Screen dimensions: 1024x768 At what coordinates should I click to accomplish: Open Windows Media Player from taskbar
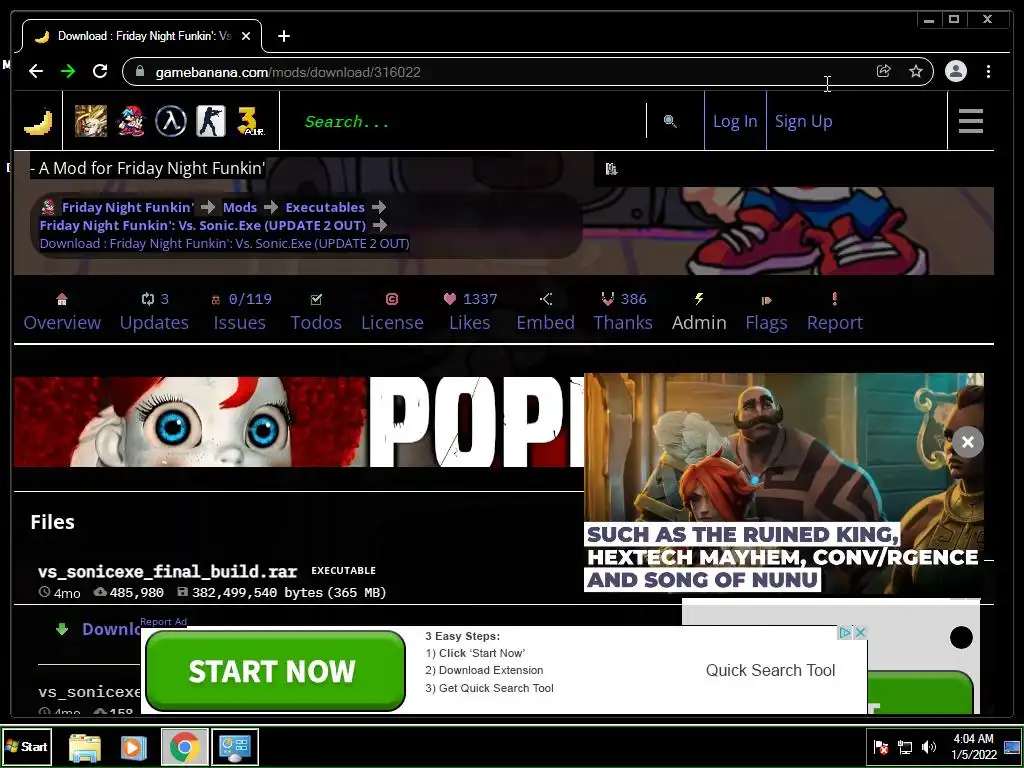[133, 747]
